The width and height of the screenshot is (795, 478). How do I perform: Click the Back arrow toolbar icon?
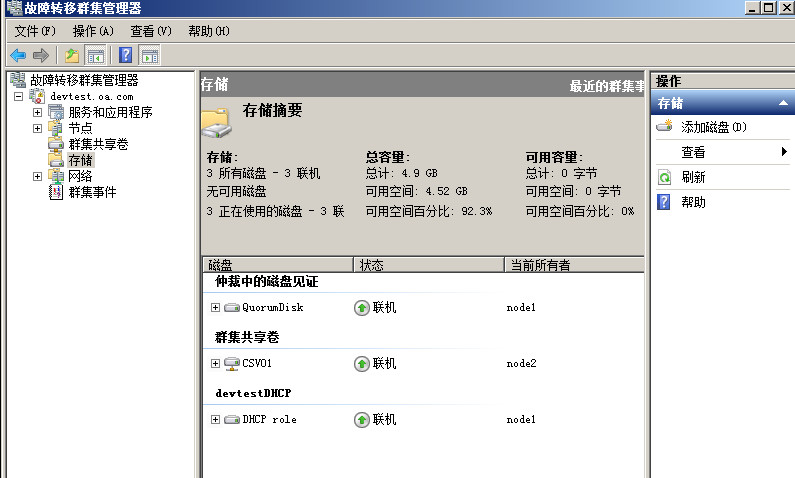click(18, 55)
